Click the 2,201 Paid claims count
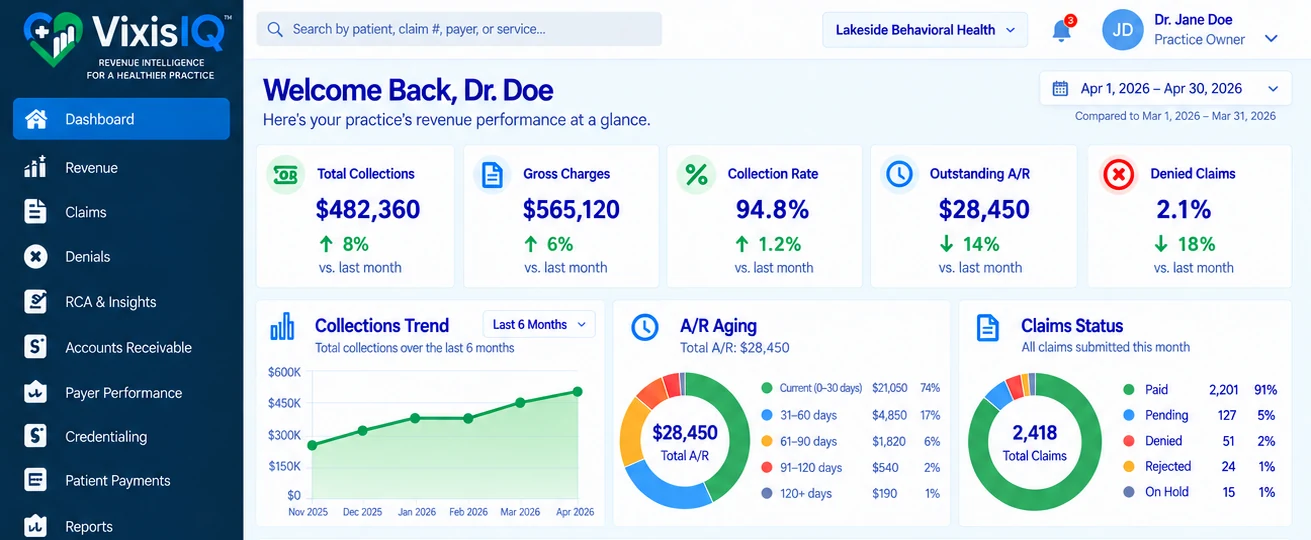Screen dimensions: 1311x540 [1223, 390]
